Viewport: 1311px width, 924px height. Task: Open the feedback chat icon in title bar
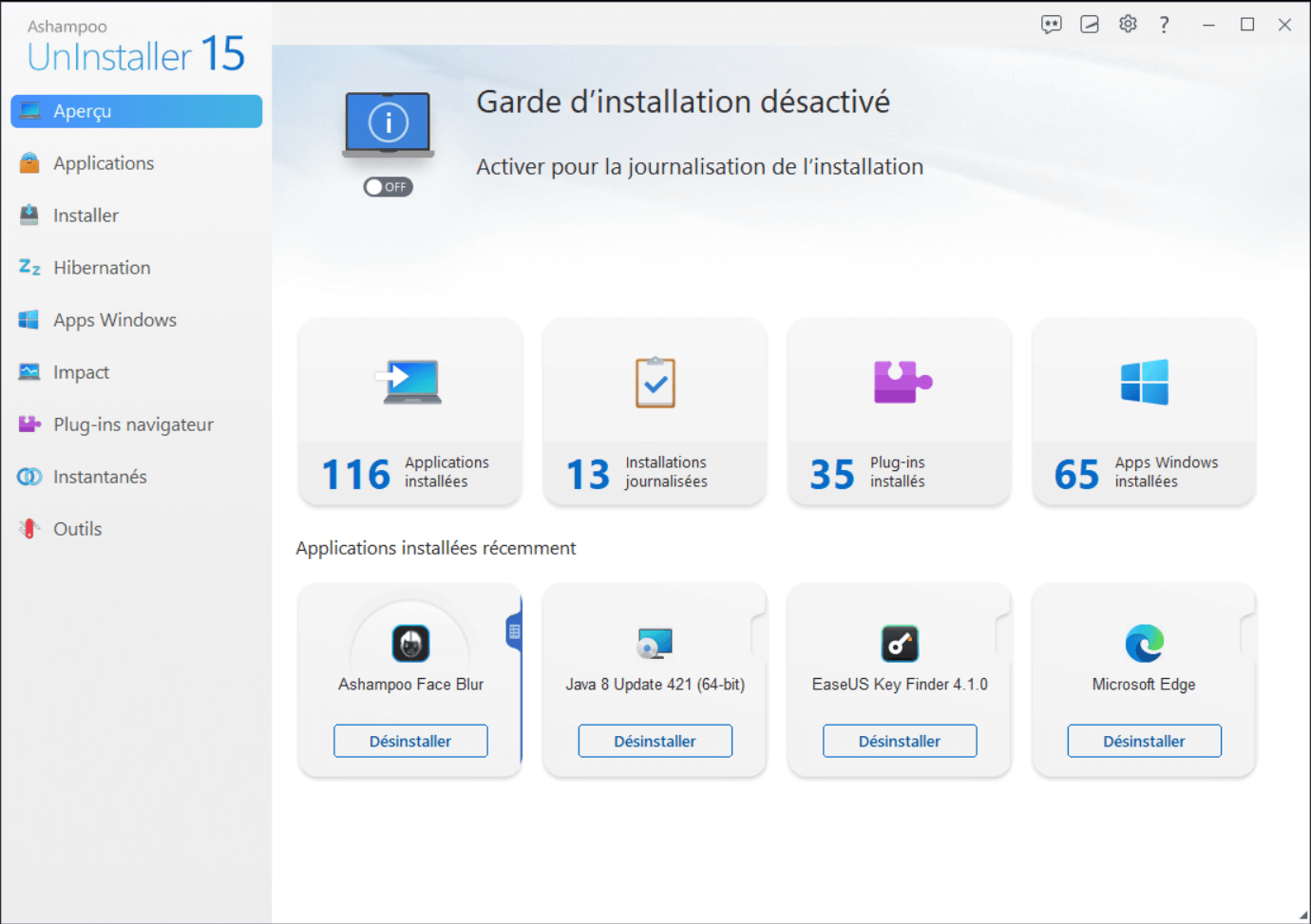pos(1051,25)
